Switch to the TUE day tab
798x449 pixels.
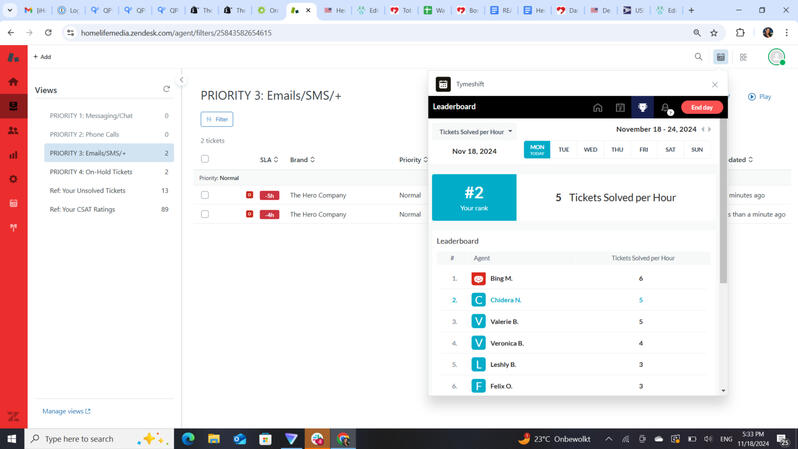click(x=563, y=150)
